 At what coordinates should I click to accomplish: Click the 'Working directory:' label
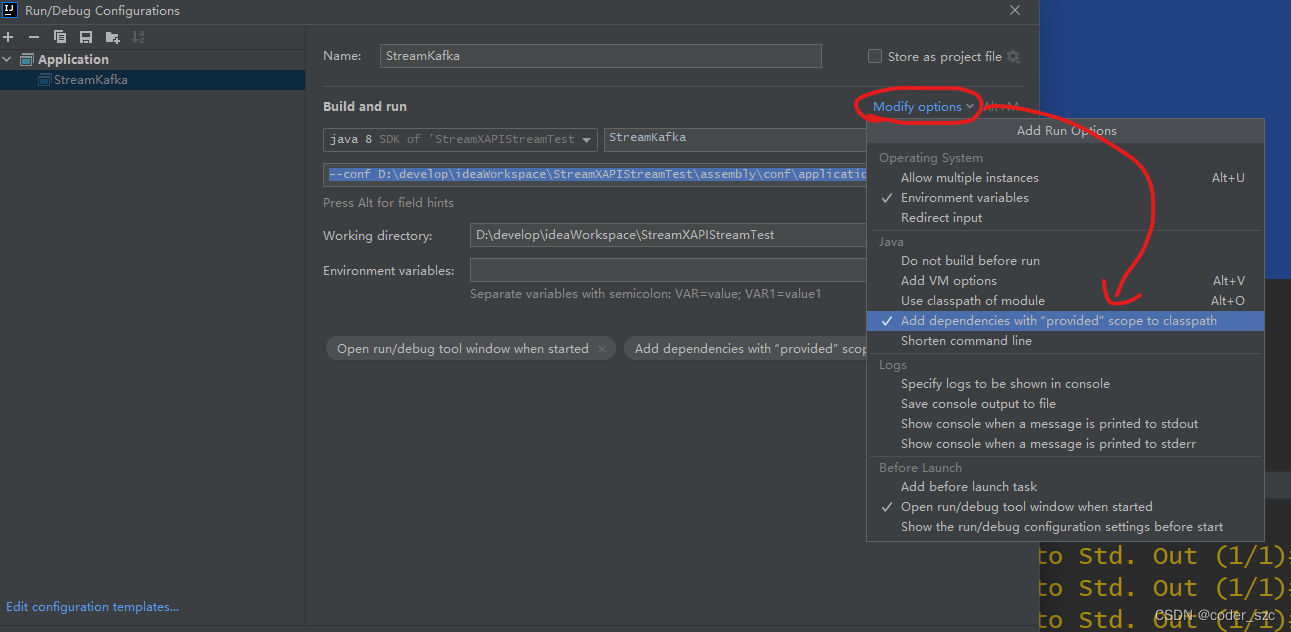point(378,236)
